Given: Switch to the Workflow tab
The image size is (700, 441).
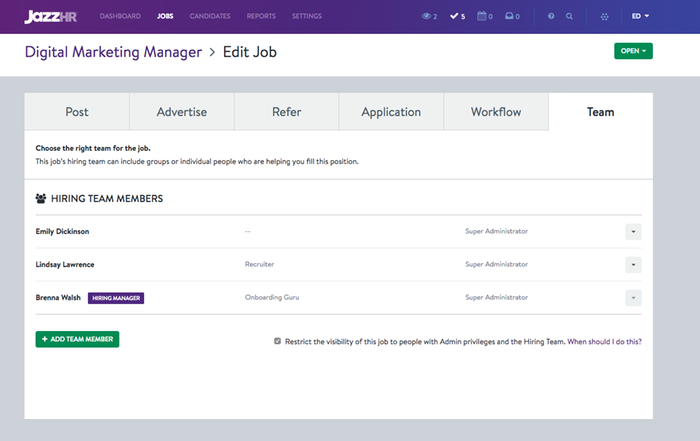Looking at the screenshot, I should [x=496, y=112].
